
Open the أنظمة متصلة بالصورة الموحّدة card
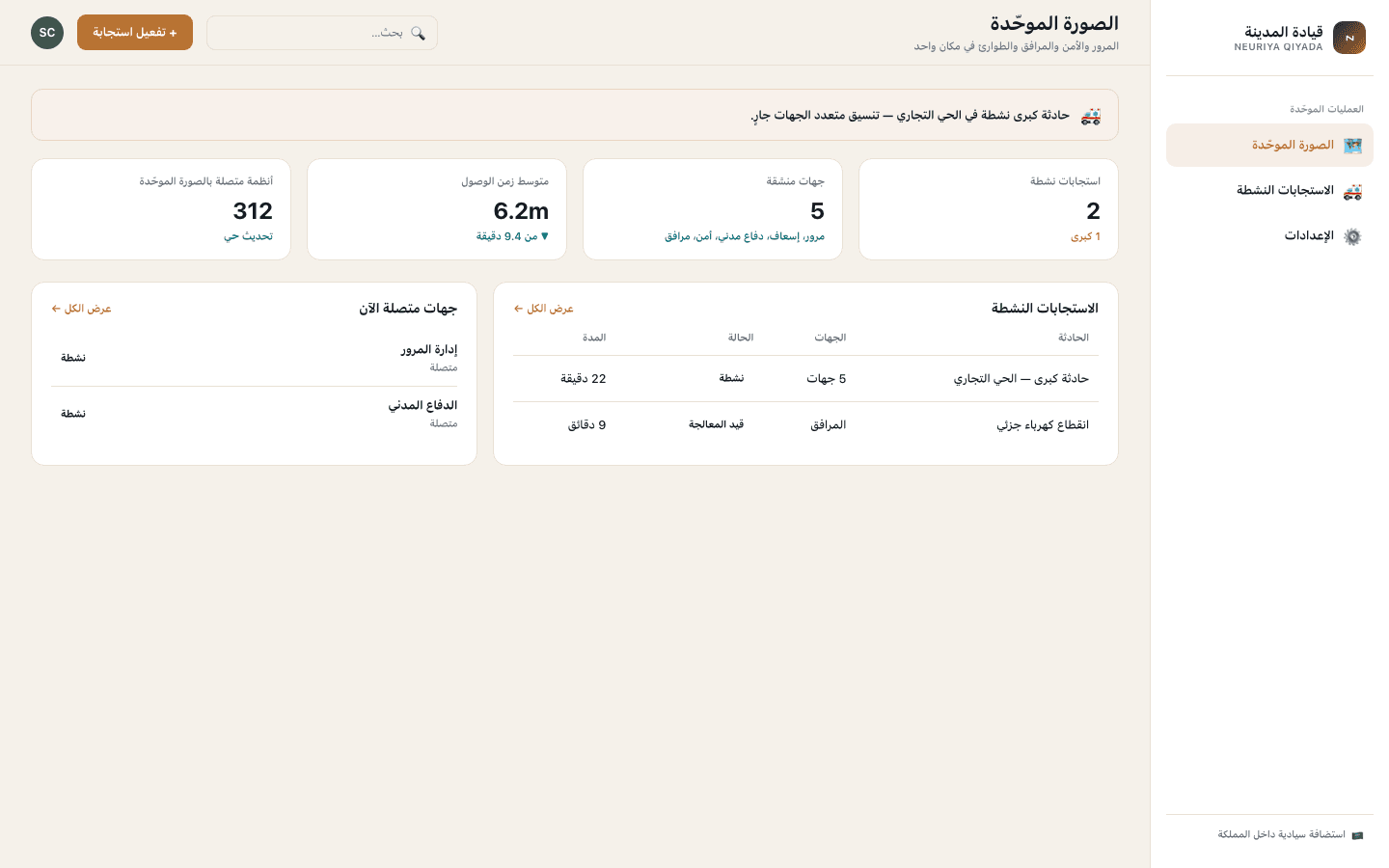point(161,209)
